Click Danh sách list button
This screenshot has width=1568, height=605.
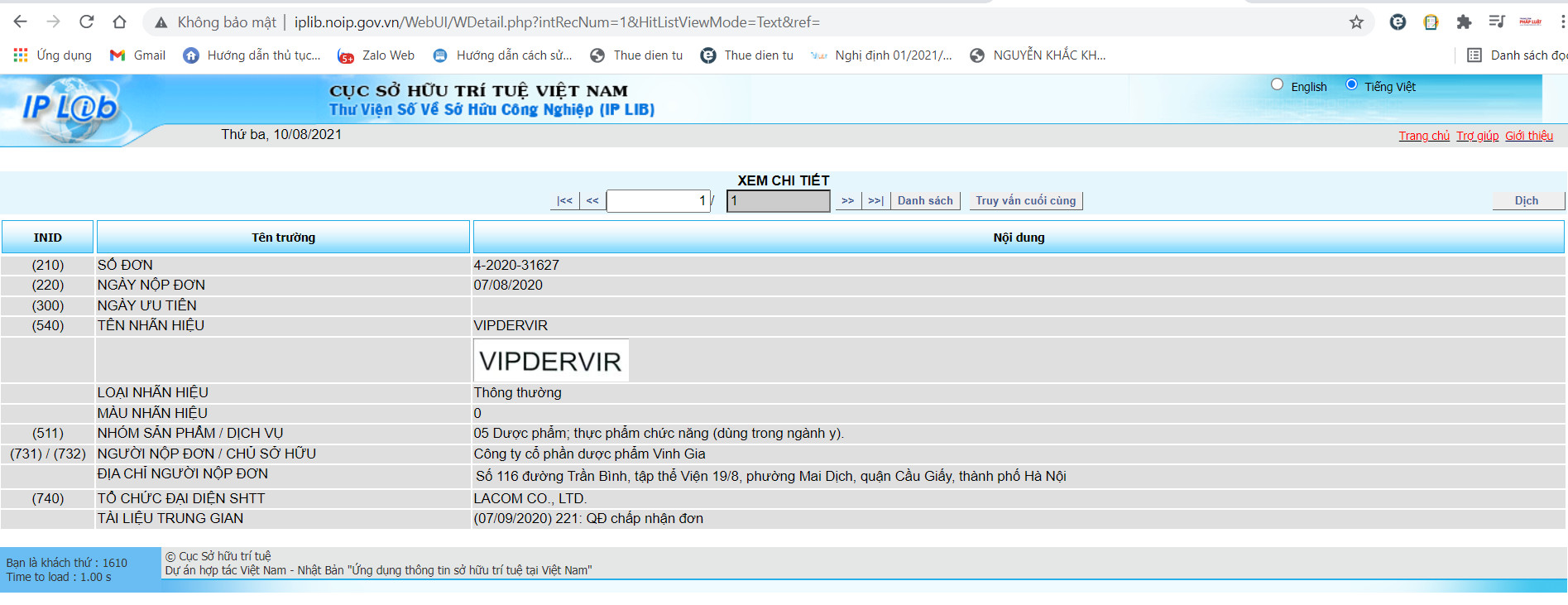click(x=925, y=201)
